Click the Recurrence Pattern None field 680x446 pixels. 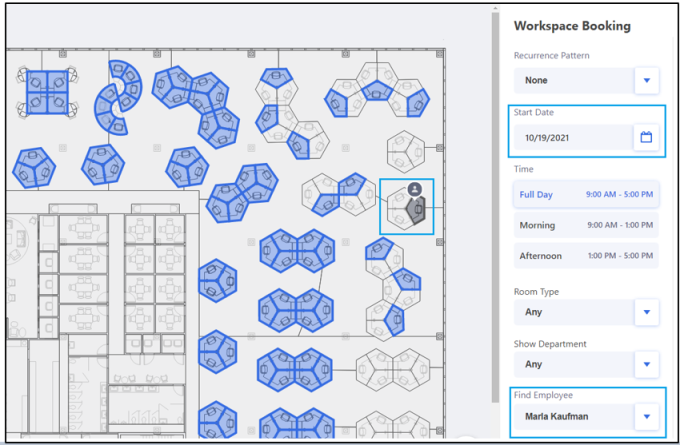click(574, 80)
